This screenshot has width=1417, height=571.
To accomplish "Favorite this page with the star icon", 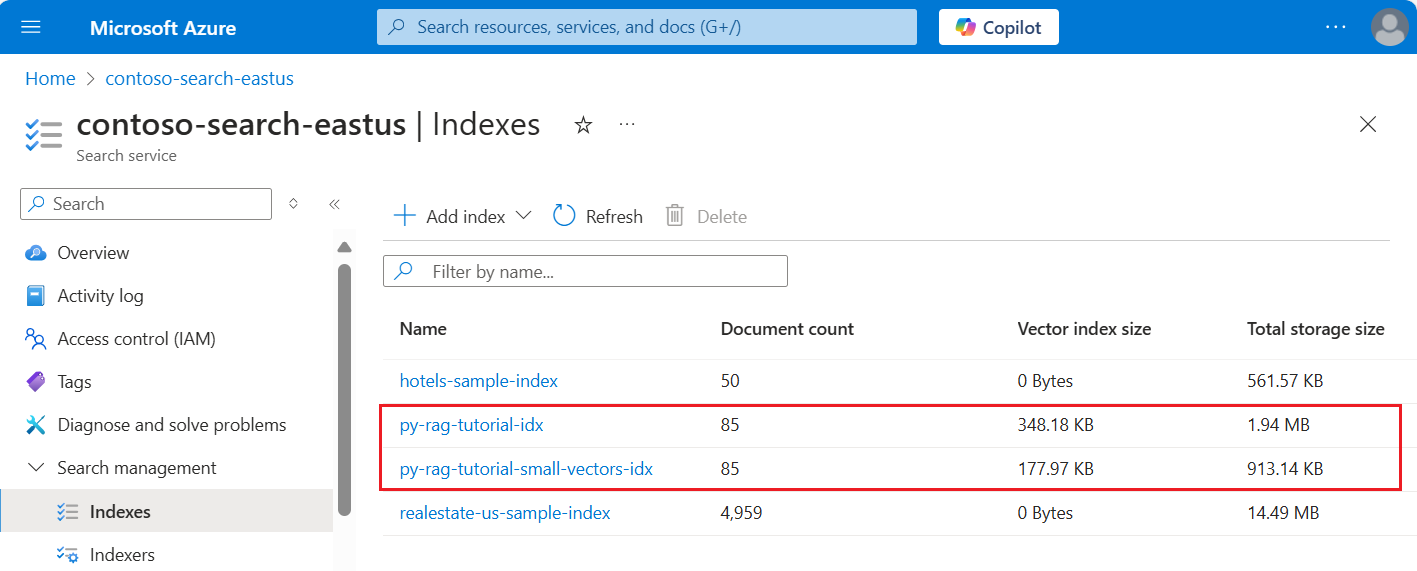I will 583,125.
